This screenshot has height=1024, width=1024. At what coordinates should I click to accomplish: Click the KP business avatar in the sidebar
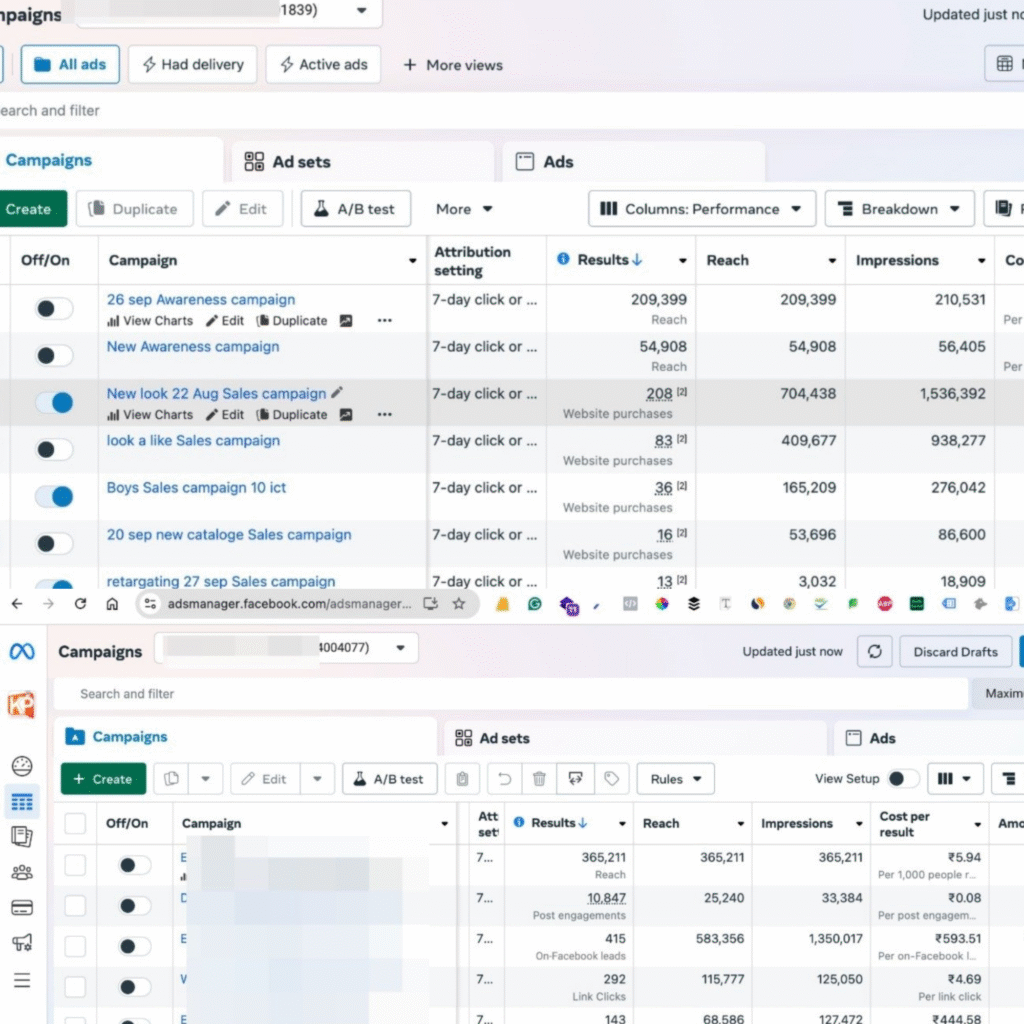pyautogui.click(x=22, y=705)
